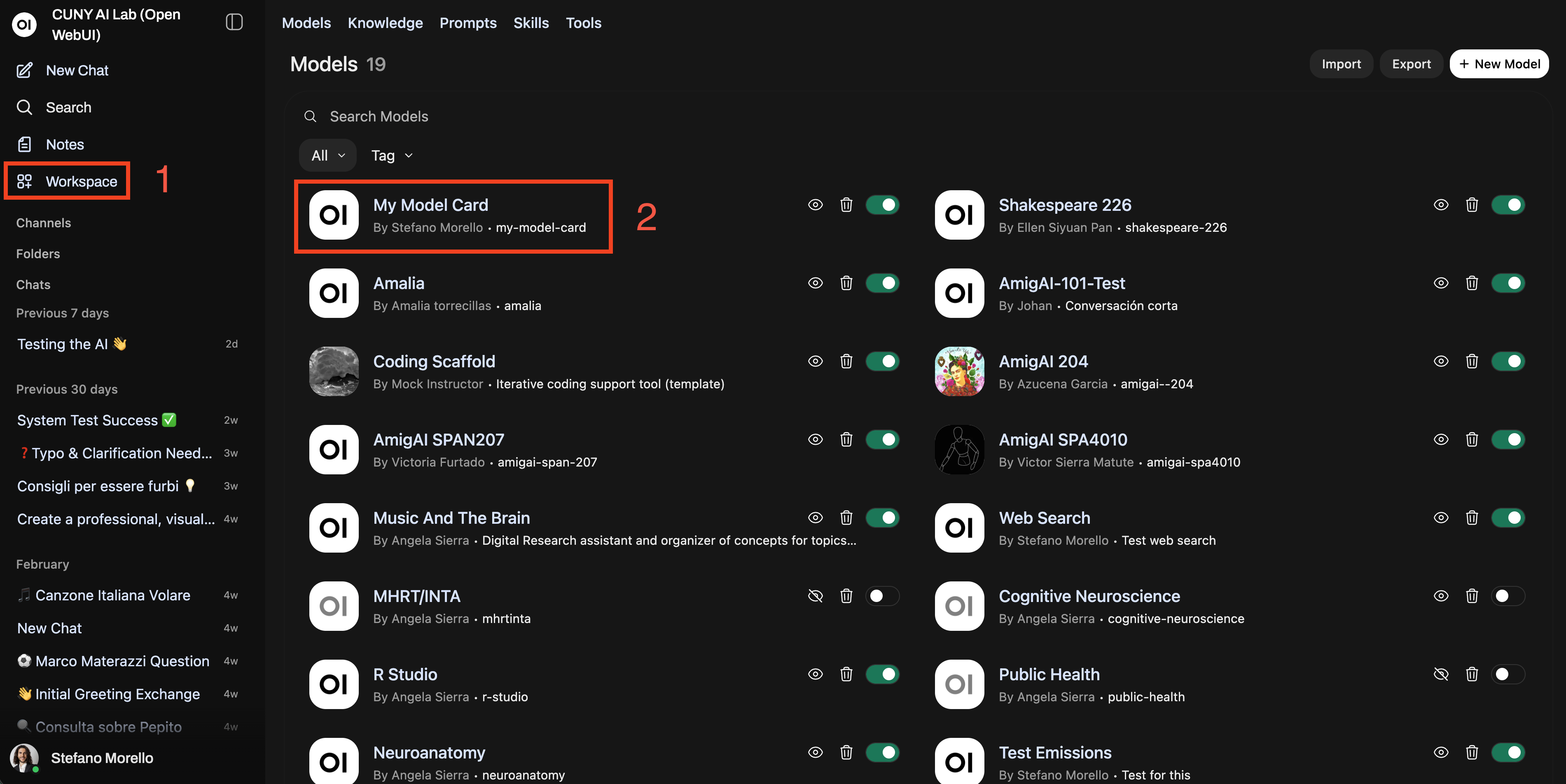Open the All filter dropdown

click(327, 155)
